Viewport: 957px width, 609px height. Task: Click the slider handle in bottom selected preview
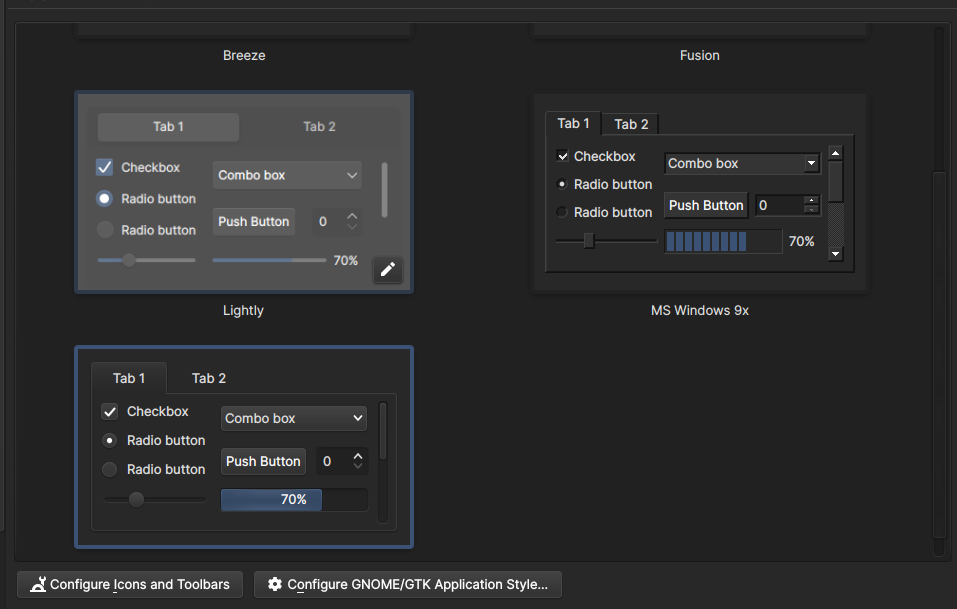[x=136, y=499]
